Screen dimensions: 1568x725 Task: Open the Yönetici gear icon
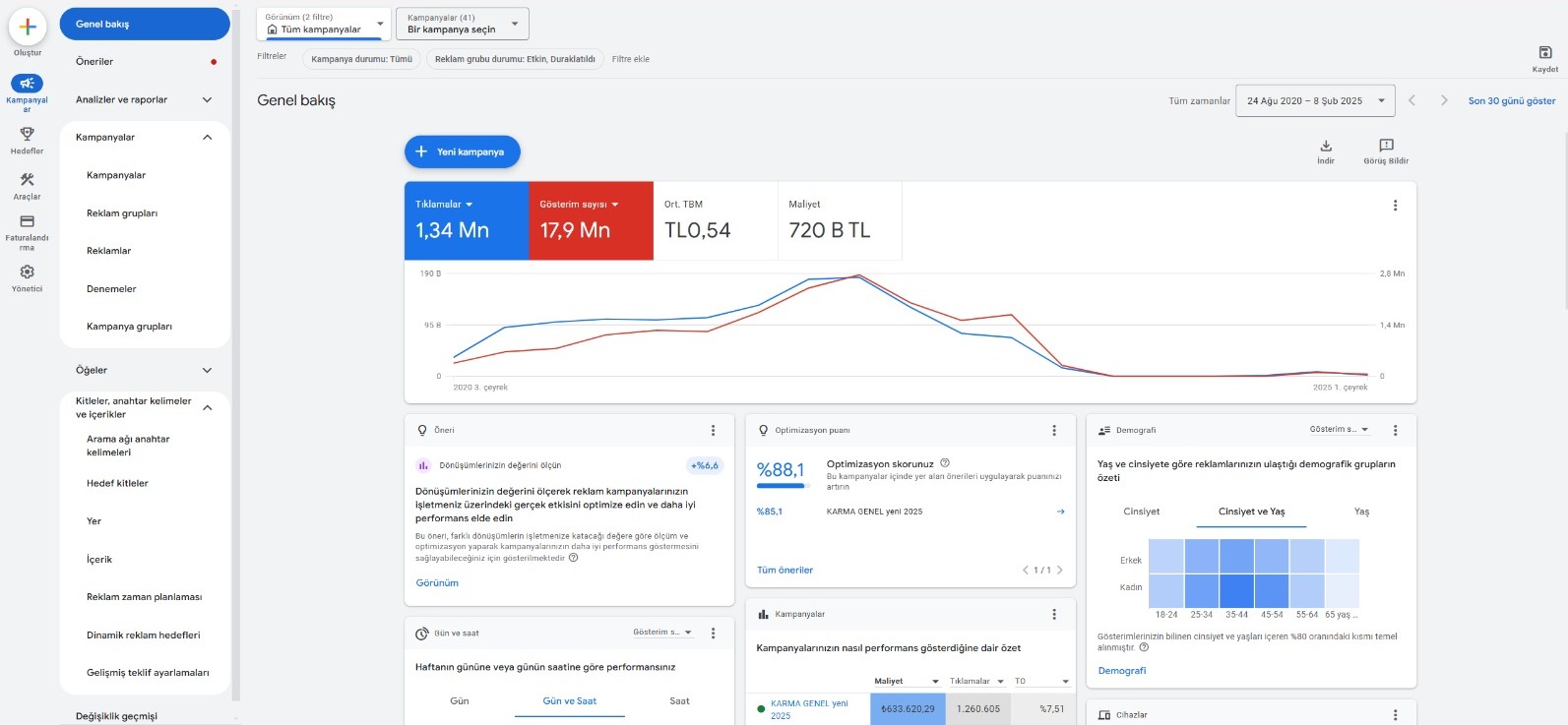click(28, 272)
